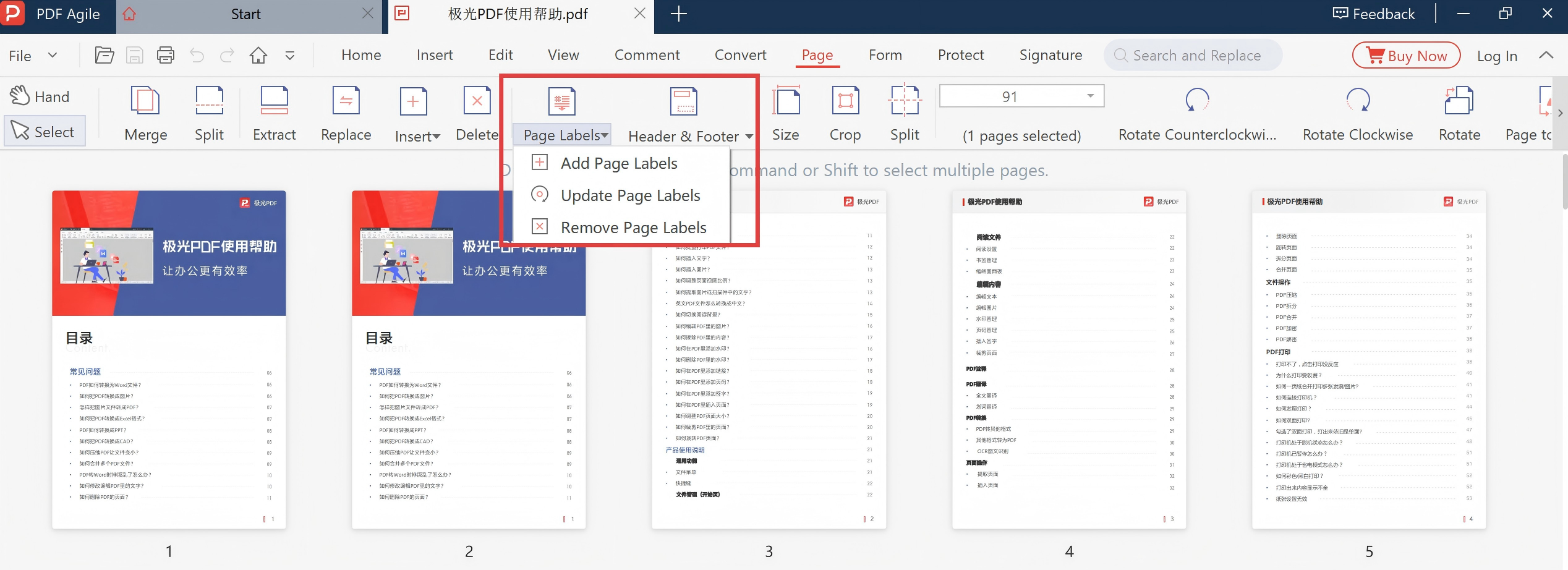Open the page number combo box showing 91
Viewport: 1568px width, 570px height.
tap(1021, 96)
